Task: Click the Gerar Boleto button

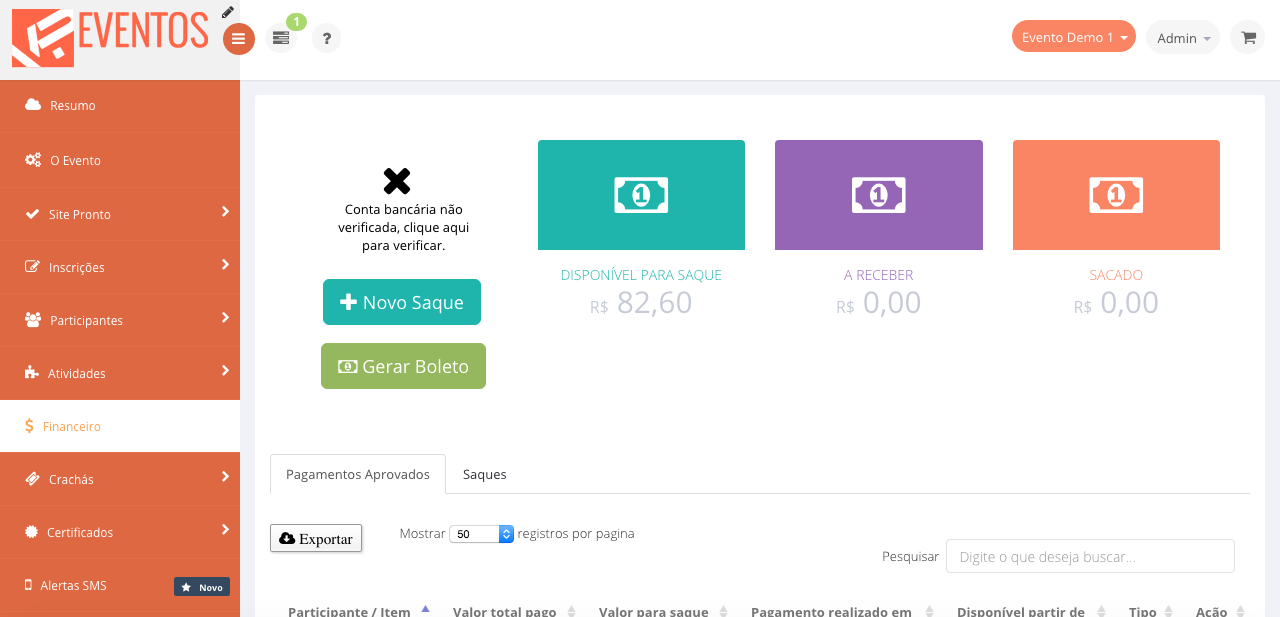Action: click(403, 366)
